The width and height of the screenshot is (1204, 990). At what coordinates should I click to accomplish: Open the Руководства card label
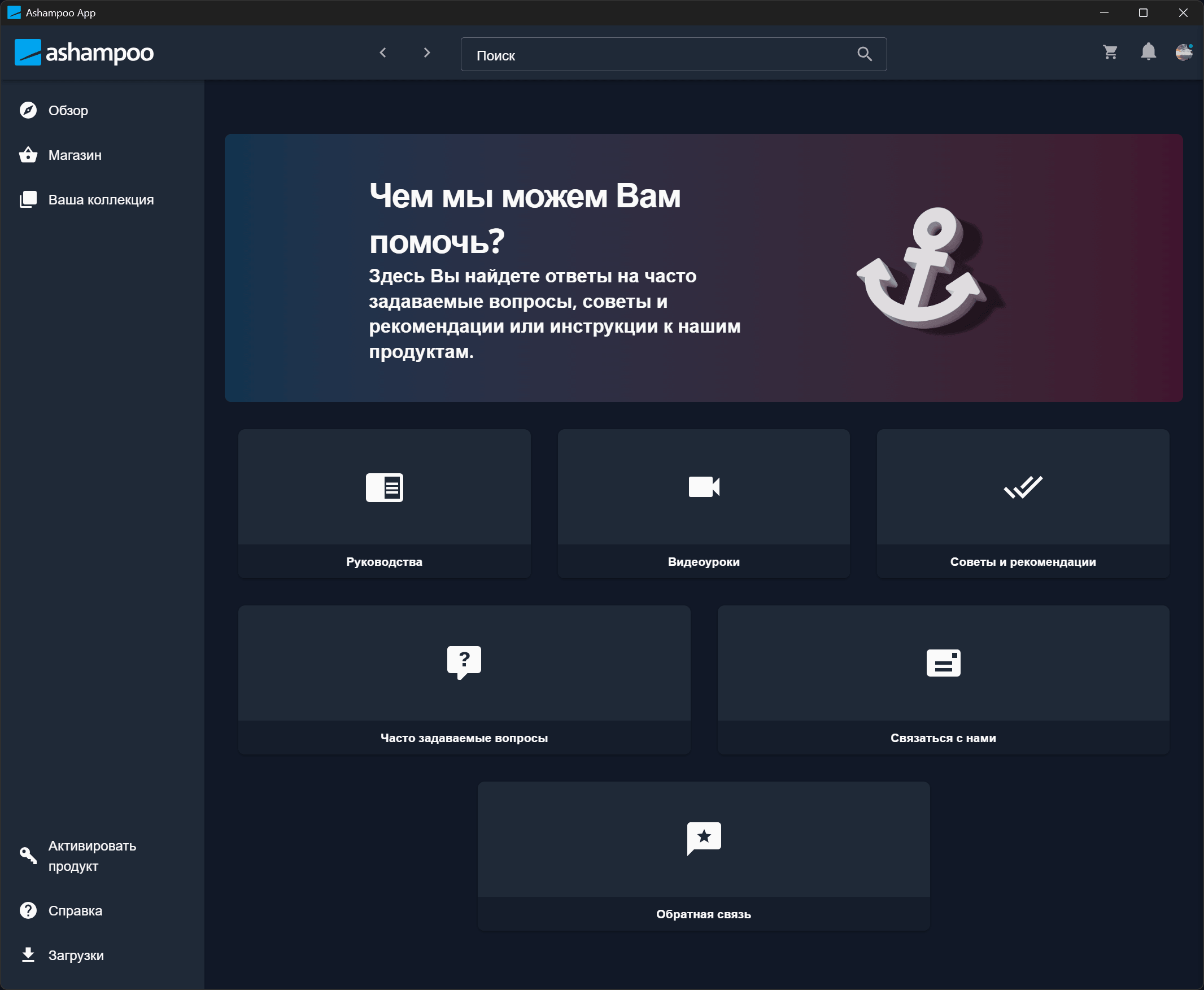pos(385,562)
